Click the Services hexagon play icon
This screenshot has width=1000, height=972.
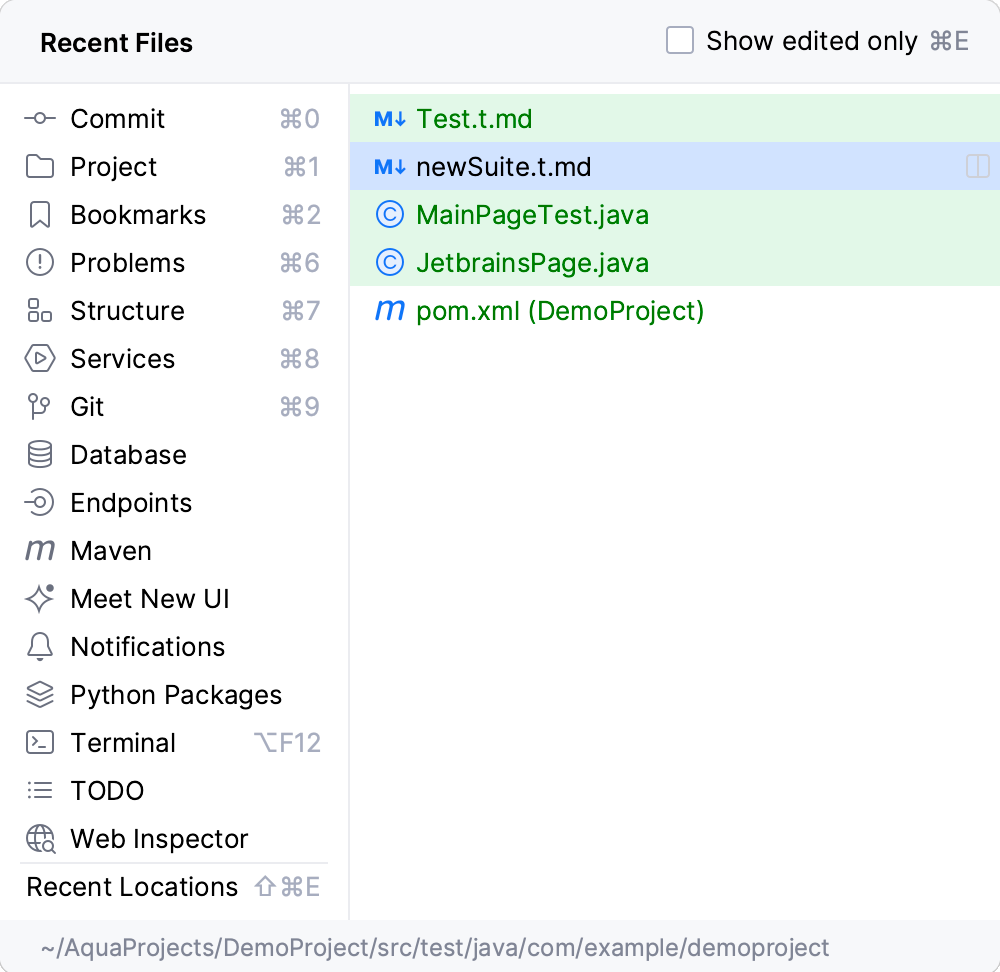coord(40,359)
